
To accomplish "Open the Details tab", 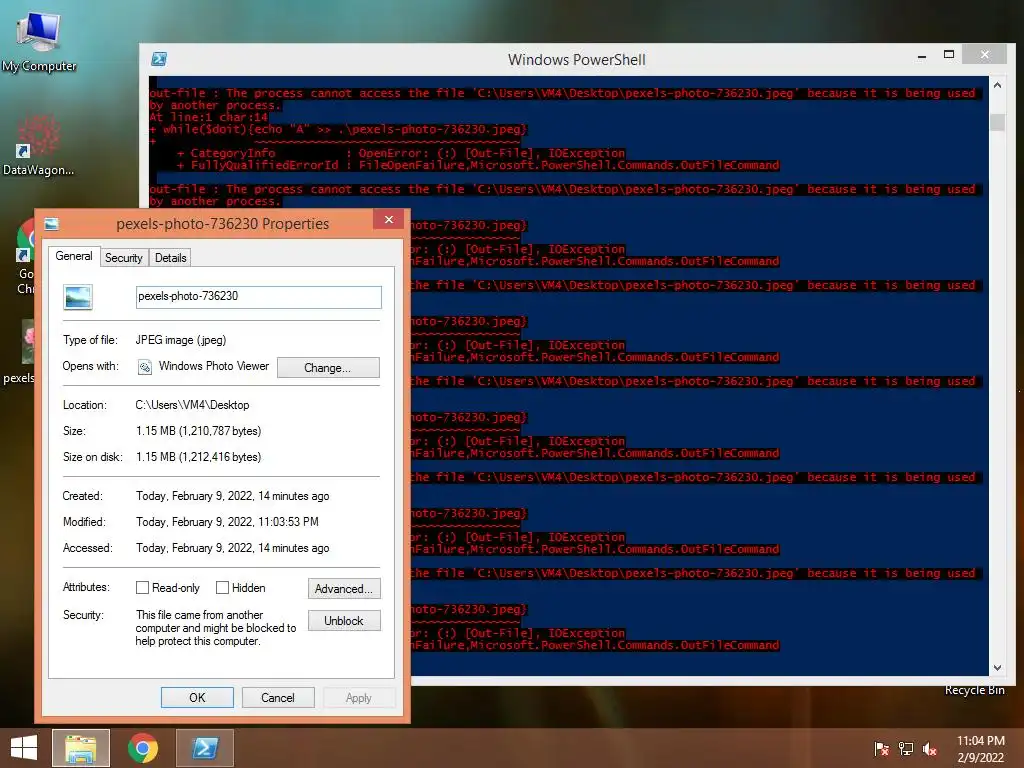I will pyautogui.click(x=170, y=258).
